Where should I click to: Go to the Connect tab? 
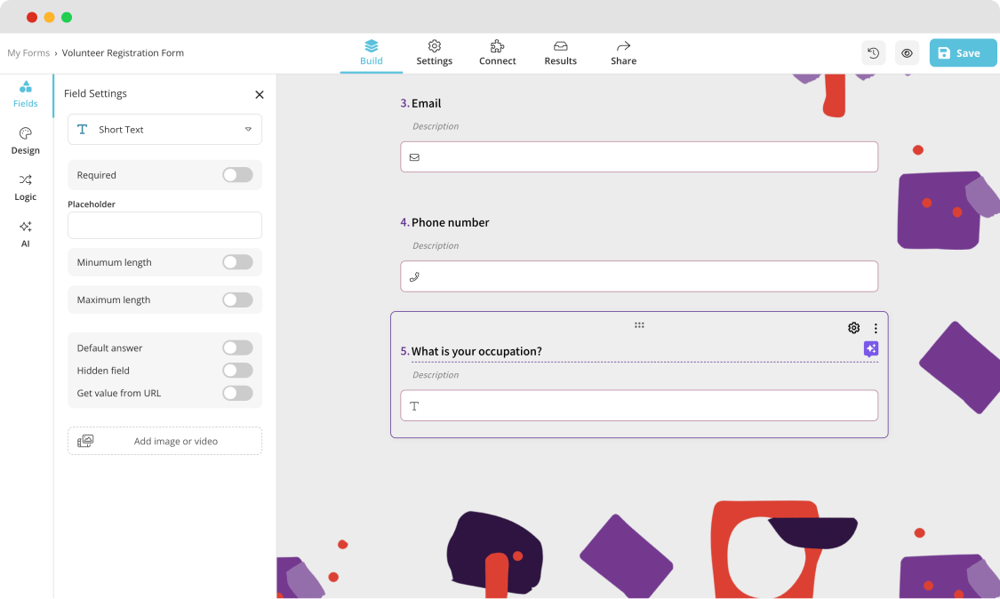[497, 53]
